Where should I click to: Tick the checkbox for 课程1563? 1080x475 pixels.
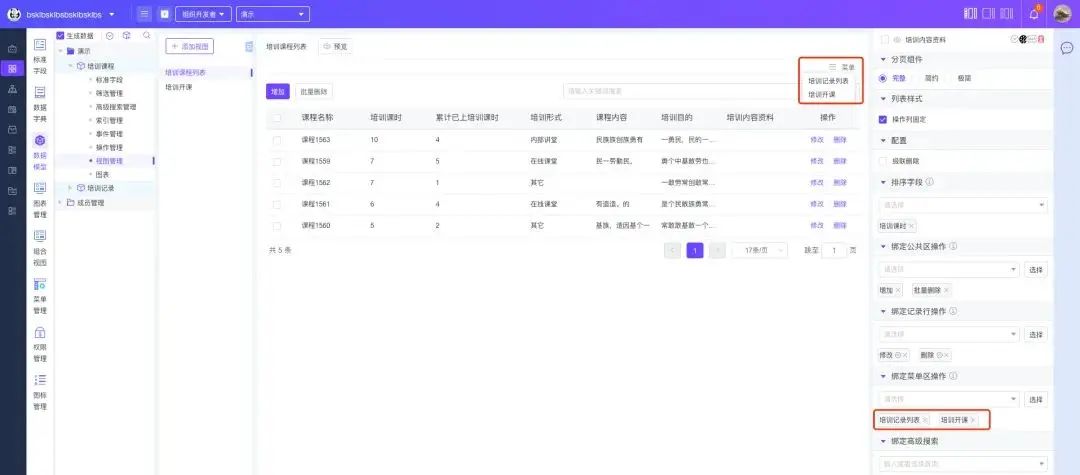point(277,140)
